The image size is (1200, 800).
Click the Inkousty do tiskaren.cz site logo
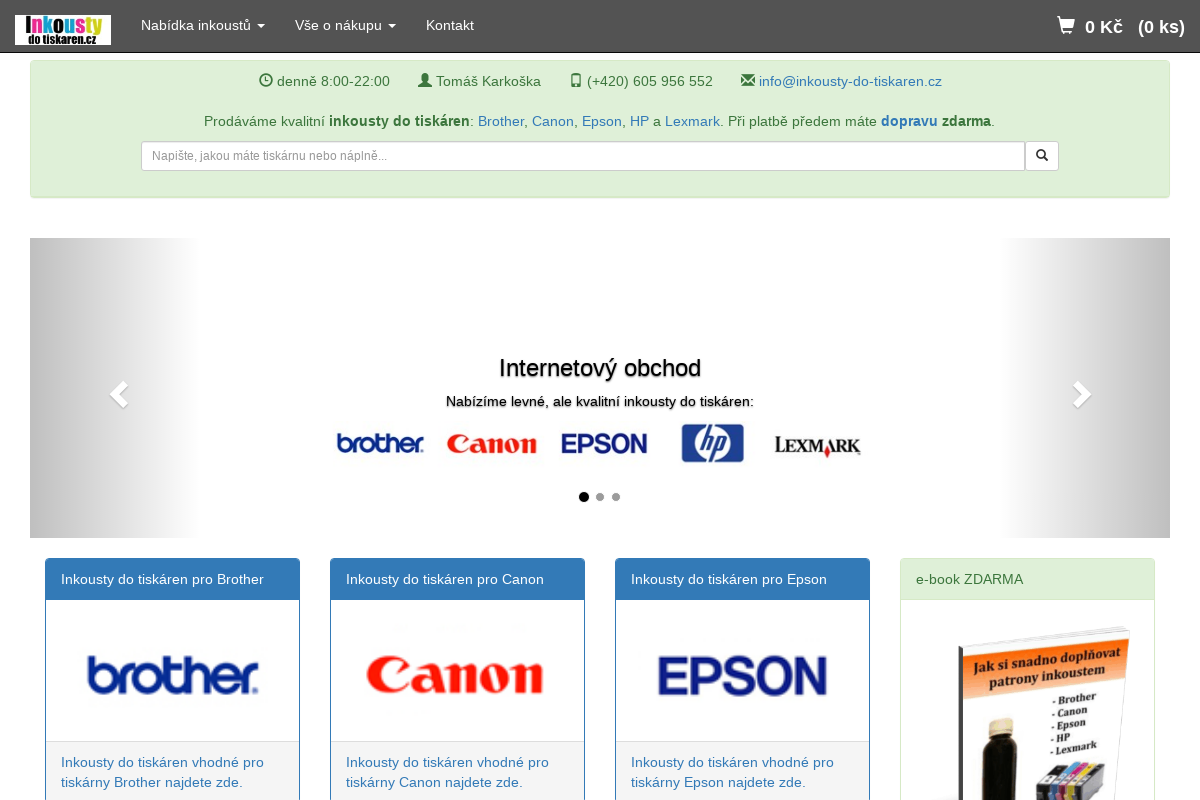point(63,30)
